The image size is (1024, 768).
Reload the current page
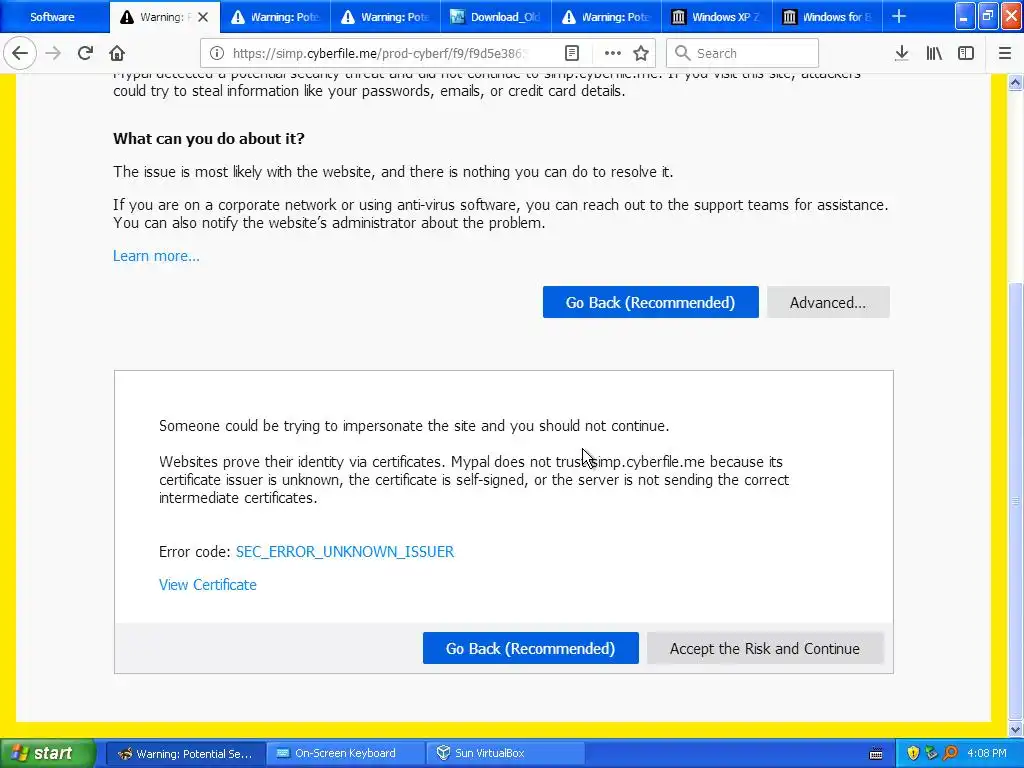tap(85, 53)
